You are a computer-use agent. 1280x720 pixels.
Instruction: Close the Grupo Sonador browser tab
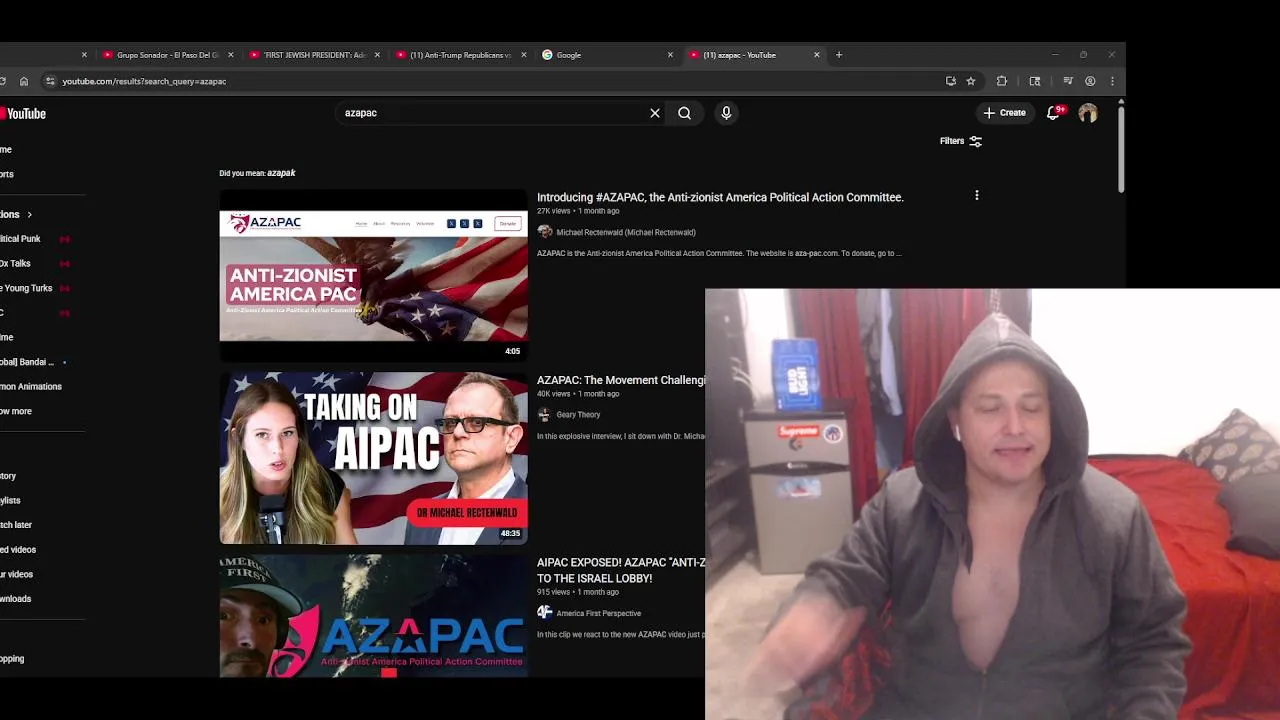(230, 55)
